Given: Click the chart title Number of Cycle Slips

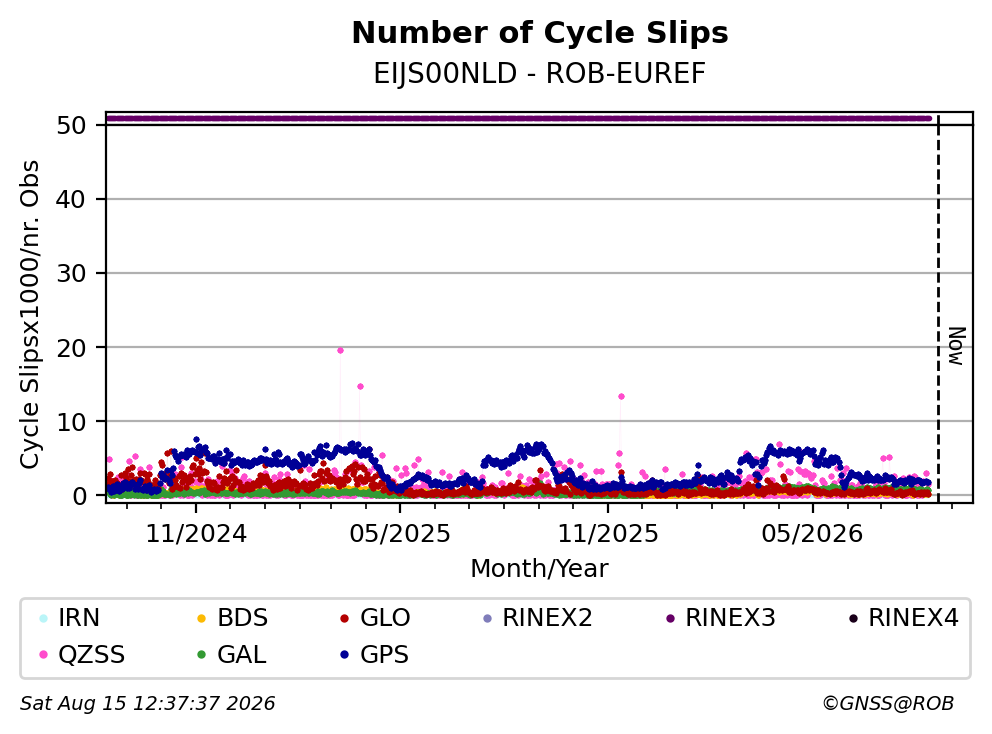Looking at the screenshot, I should point(540,33).
